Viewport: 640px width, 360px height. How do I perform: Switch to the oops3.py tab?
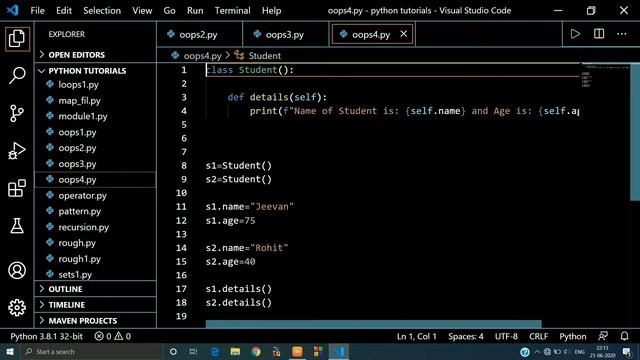point(286,34)
